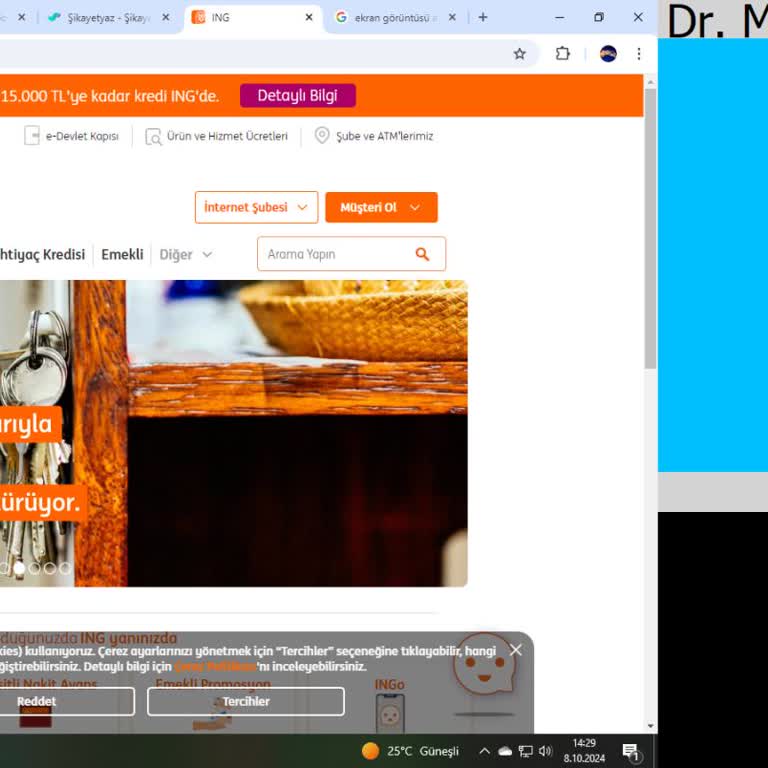Open the Çerez Politikası link
This screenshot has width=768, height=768.
[216, 667]
